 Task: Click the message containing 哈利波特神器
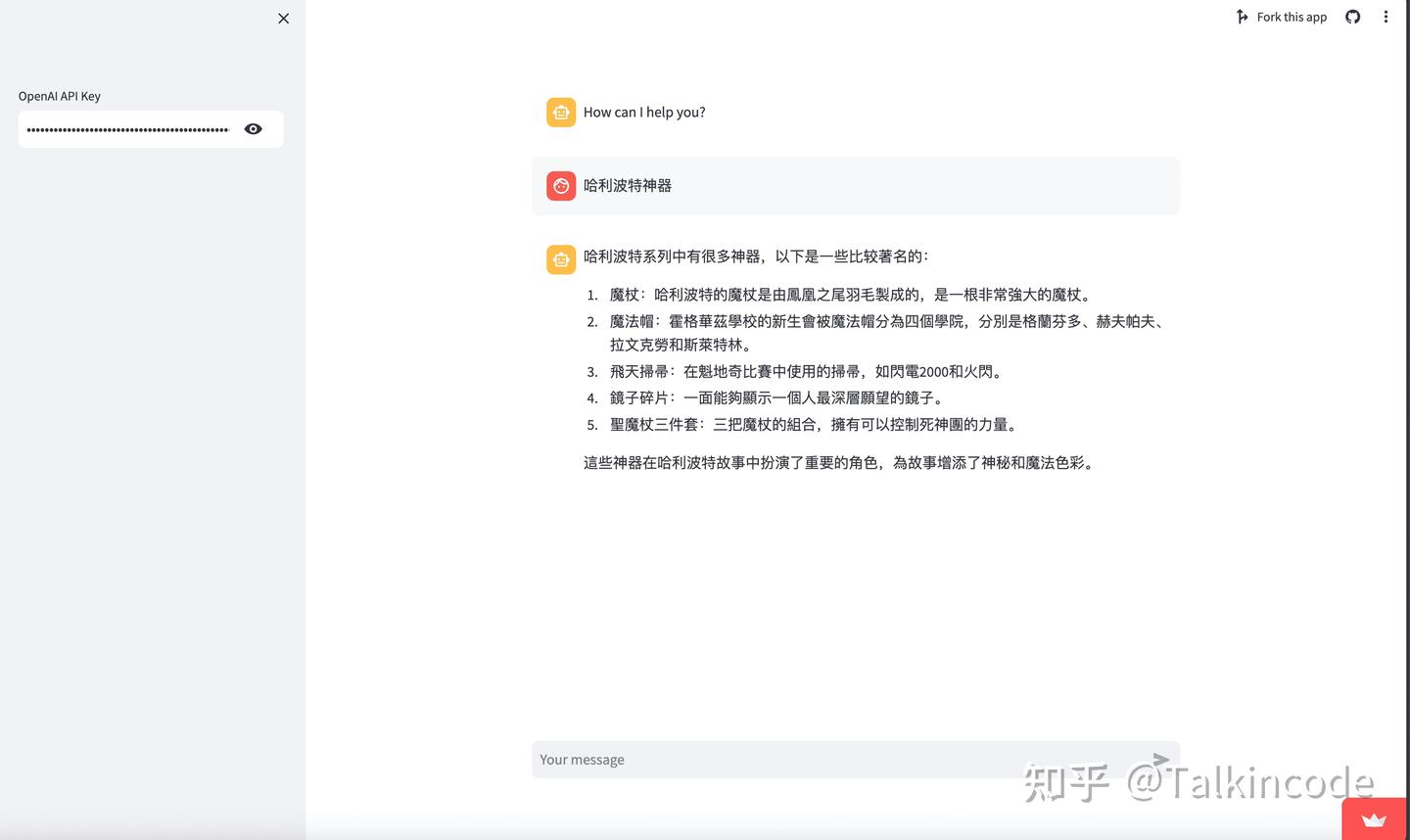[628, 185]
